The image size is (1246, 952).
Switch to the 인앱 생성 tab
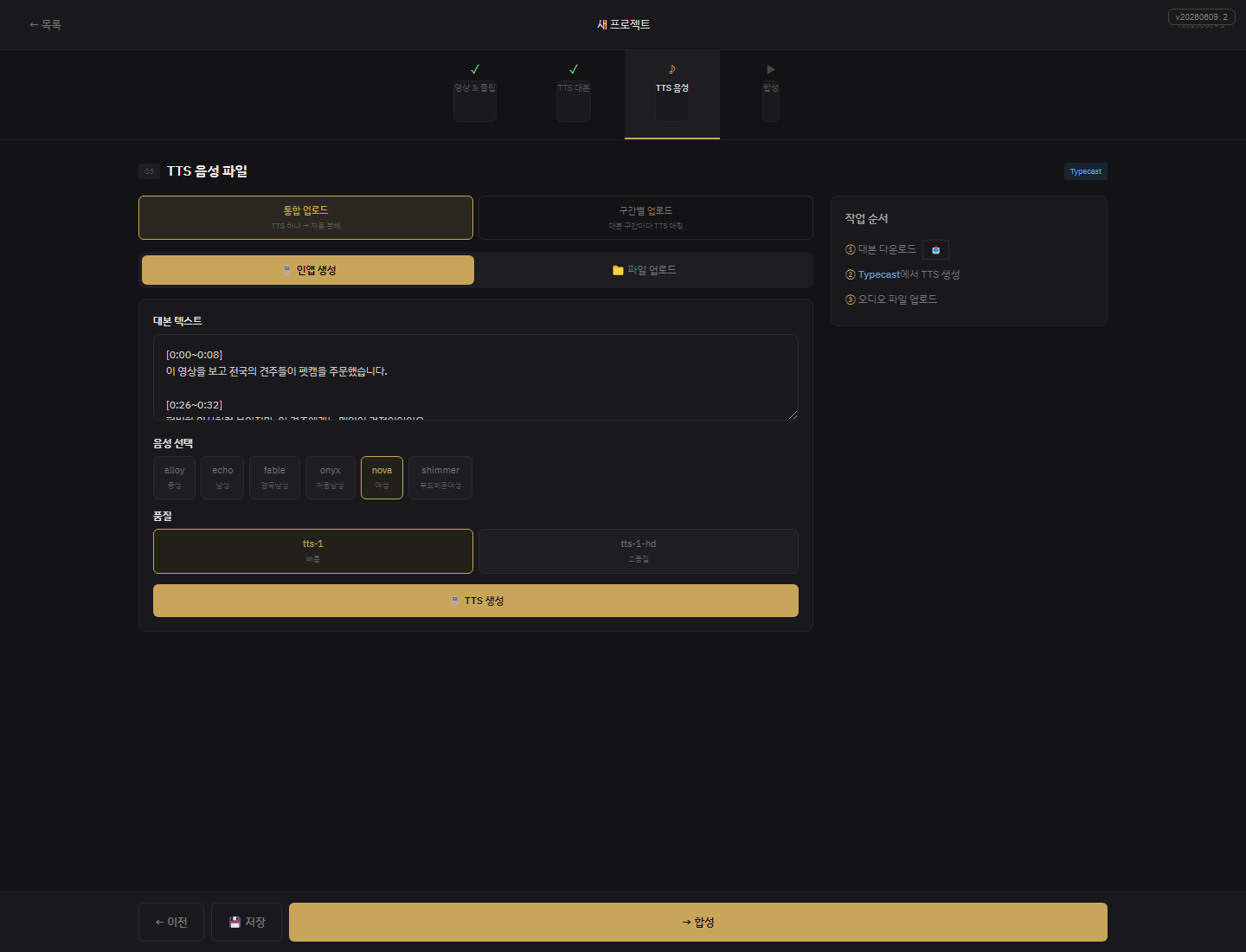tap(308, 270)
